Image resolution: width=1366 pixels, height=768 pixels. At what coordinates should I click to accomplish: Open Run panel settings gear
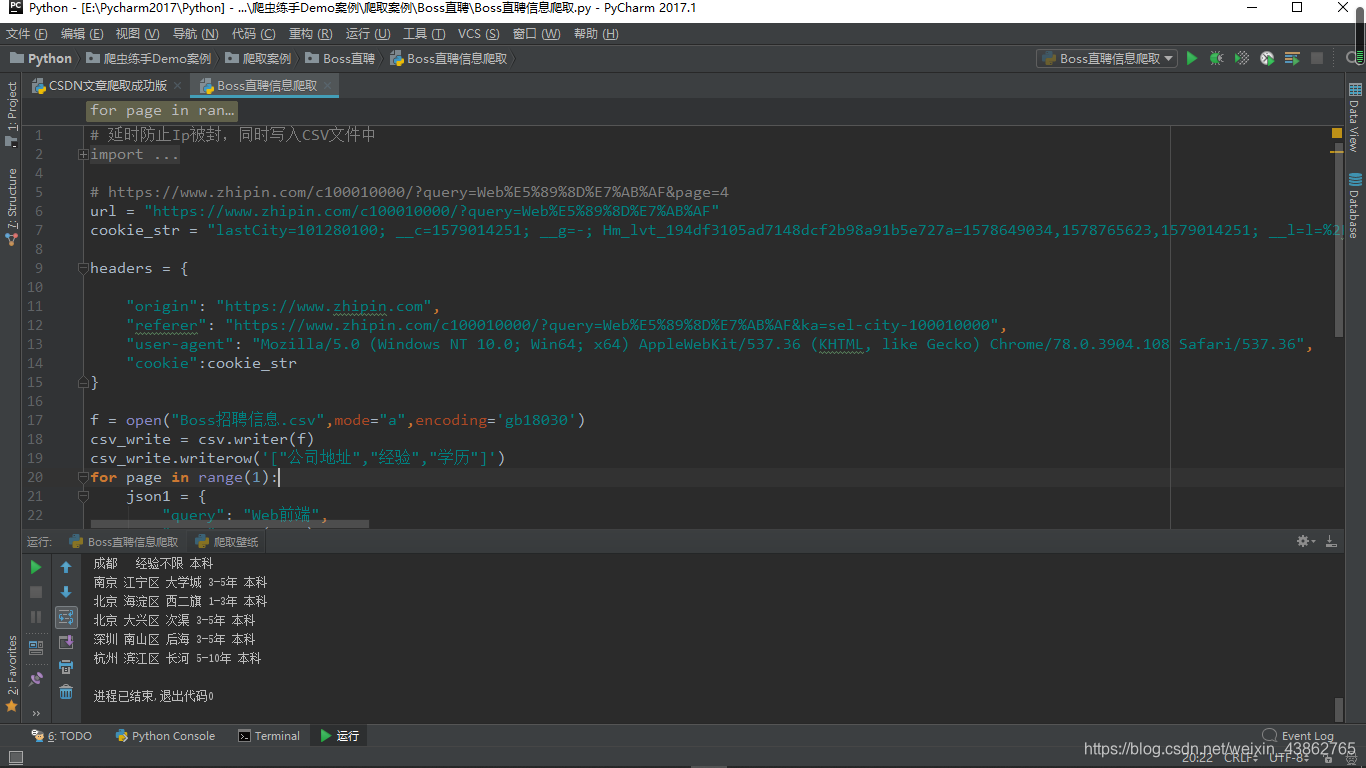(1305, 541)
